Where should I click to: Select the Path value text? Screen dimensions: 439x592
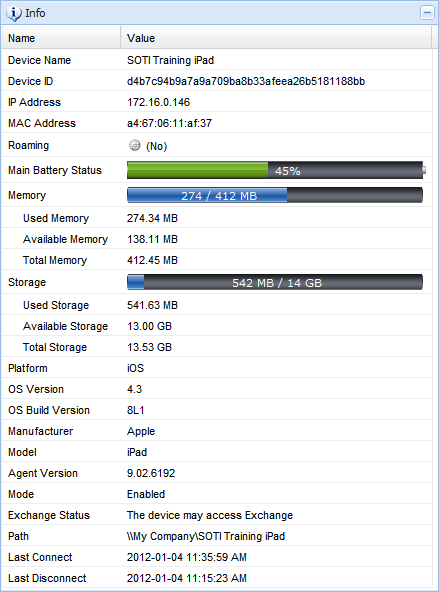[x=206, y=536]
